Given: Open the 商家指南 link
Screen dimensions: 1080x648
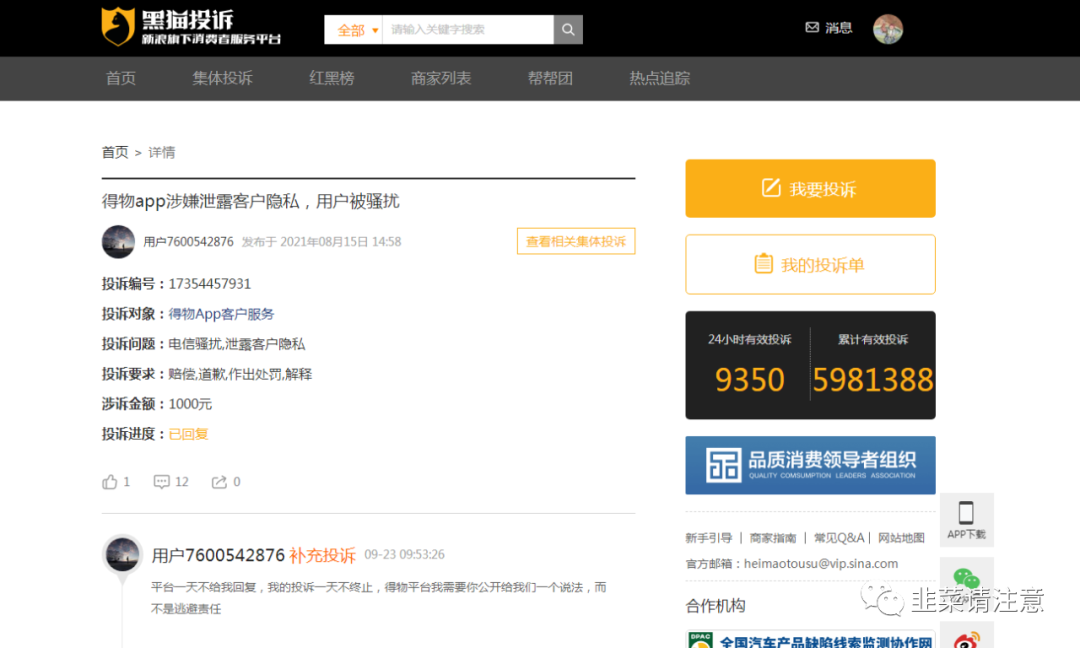Looking at the screenshot, I should tap(773, 538).
